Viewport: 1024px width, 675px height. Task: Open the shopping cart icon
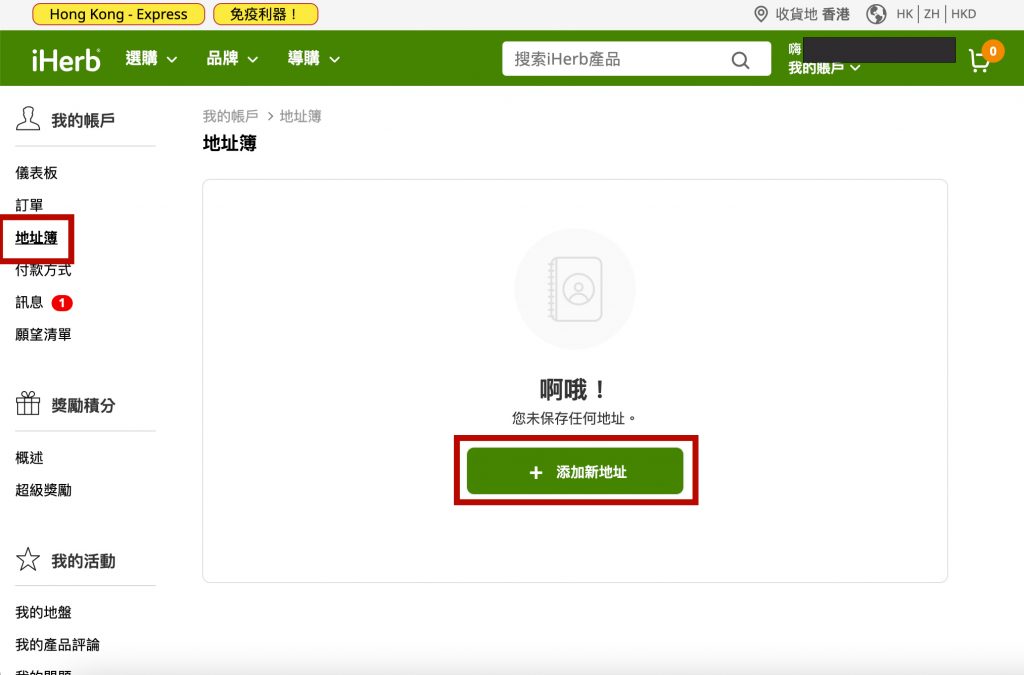pos(980,60)
